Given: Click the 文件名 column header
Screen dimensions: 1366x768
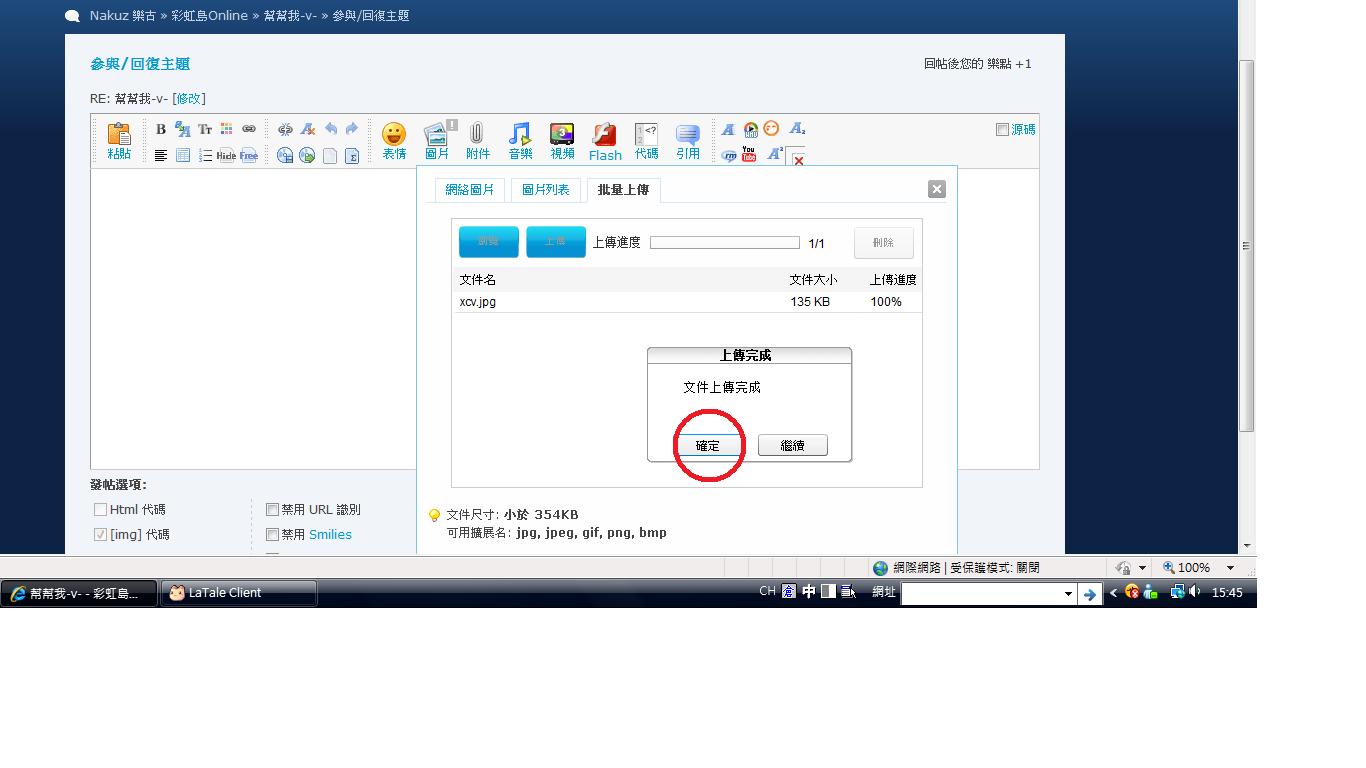Looking at the screenshot, I should (477, 280).
